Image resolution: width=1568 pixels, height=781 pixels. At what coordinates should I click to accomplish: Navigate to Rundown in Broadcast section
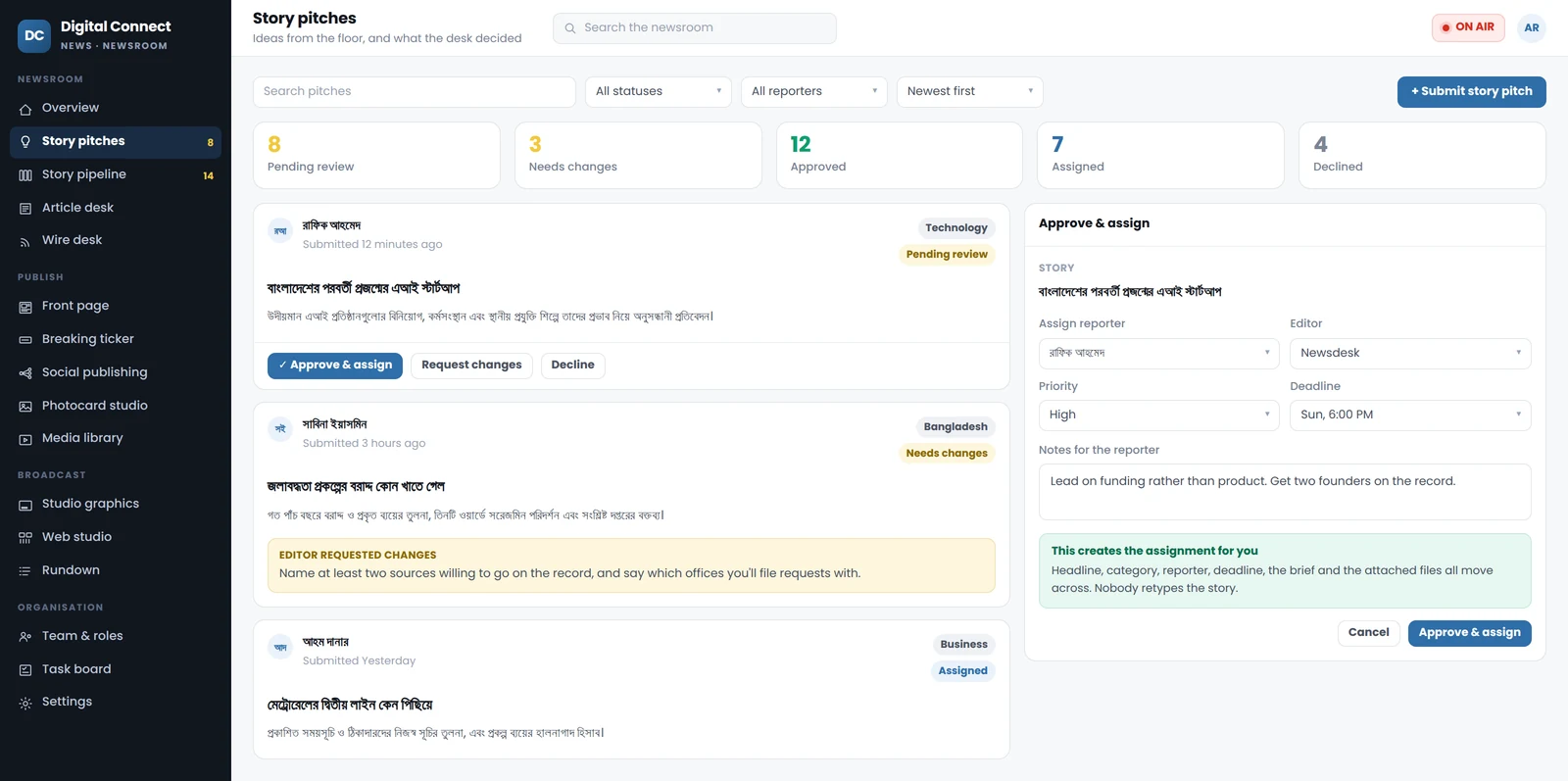[x=116, y=571]
